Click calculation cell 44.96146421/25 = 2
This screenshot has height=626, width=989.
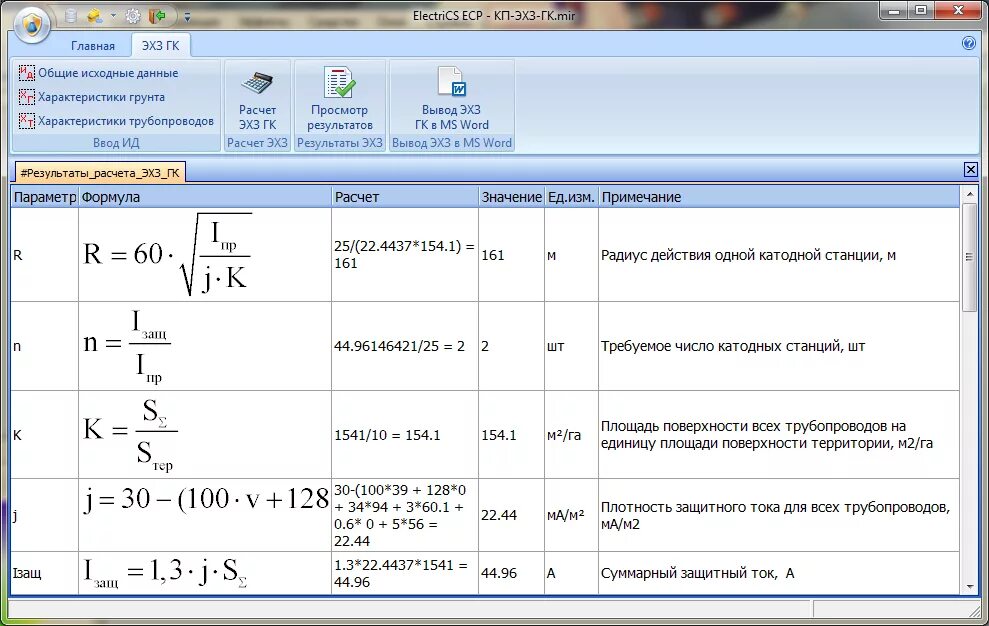tap(405, 346)
